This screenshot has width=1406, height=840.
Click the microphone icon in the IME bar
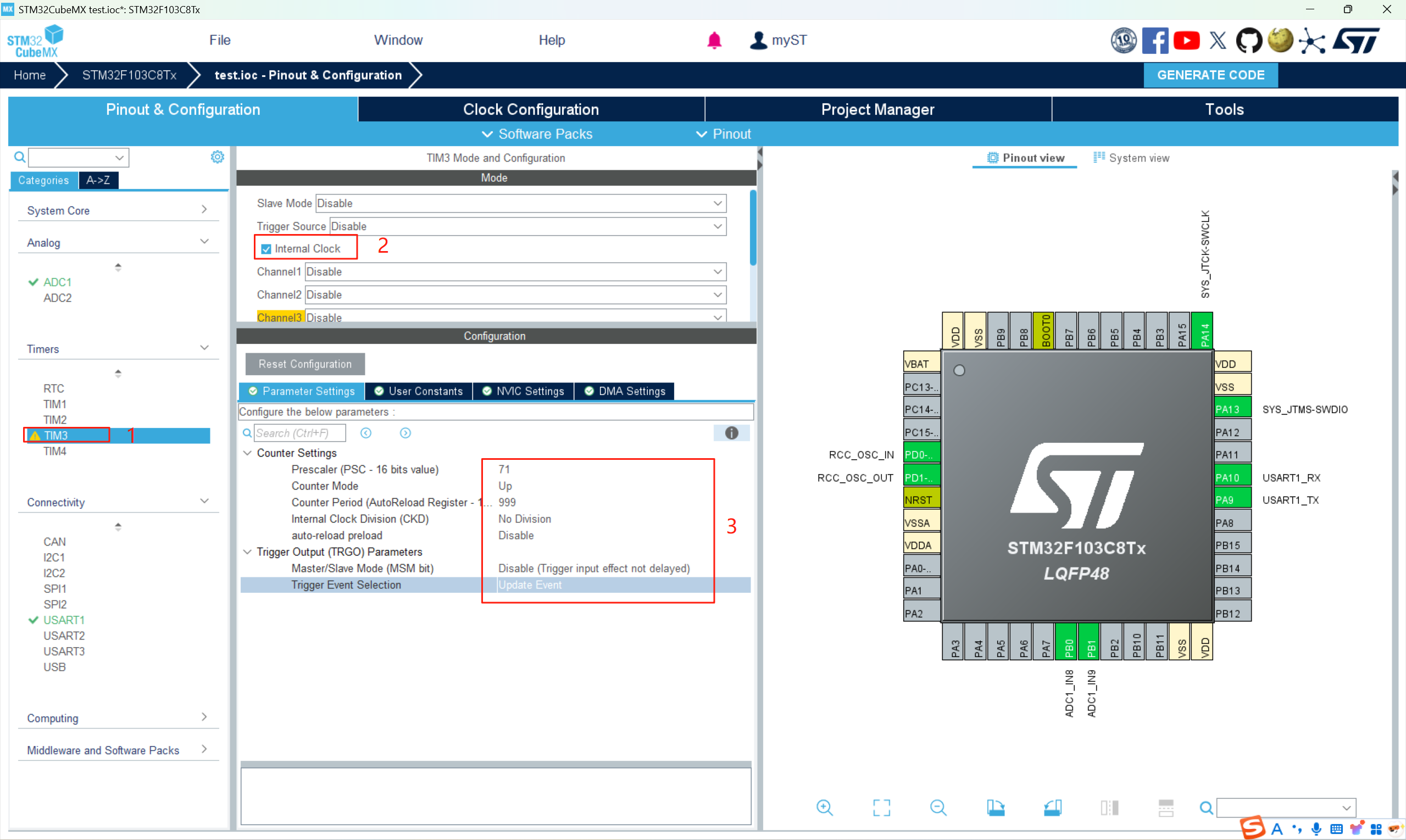[x=1316, y=828]
